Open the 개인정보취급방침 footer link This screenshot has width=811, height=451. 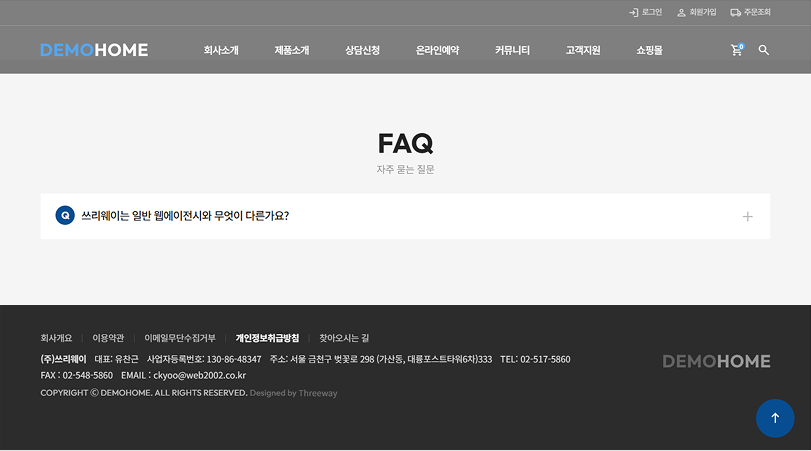coord(267,338)
